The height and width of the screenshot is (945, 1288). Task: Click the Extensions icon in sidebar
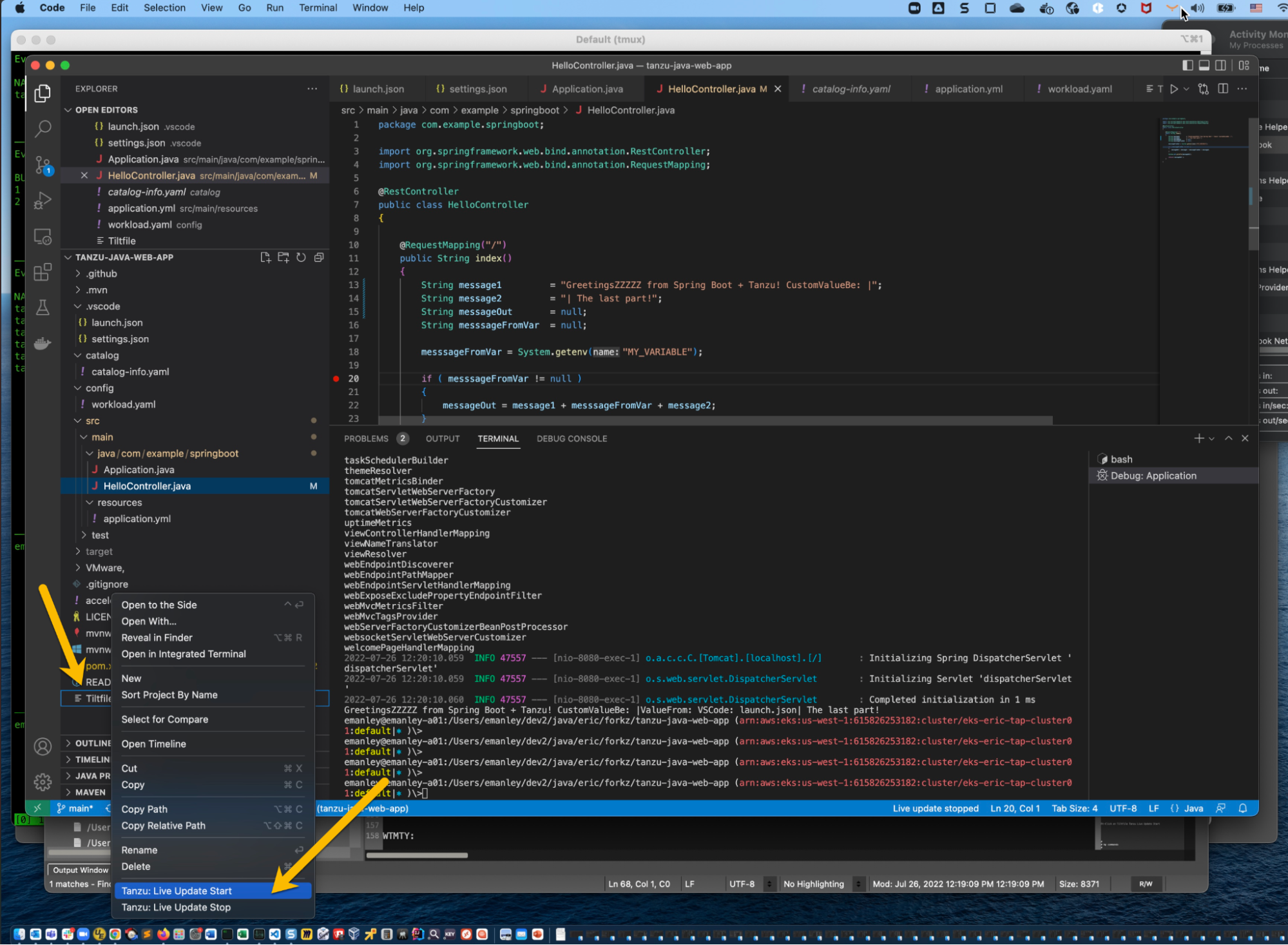(42, 272)
